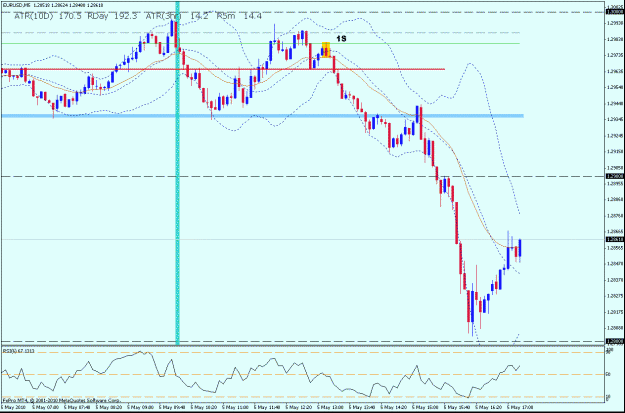The image size is (625, 413).
Task: Click the bottom black price tag on axis
Action: [x=615, y=341]
